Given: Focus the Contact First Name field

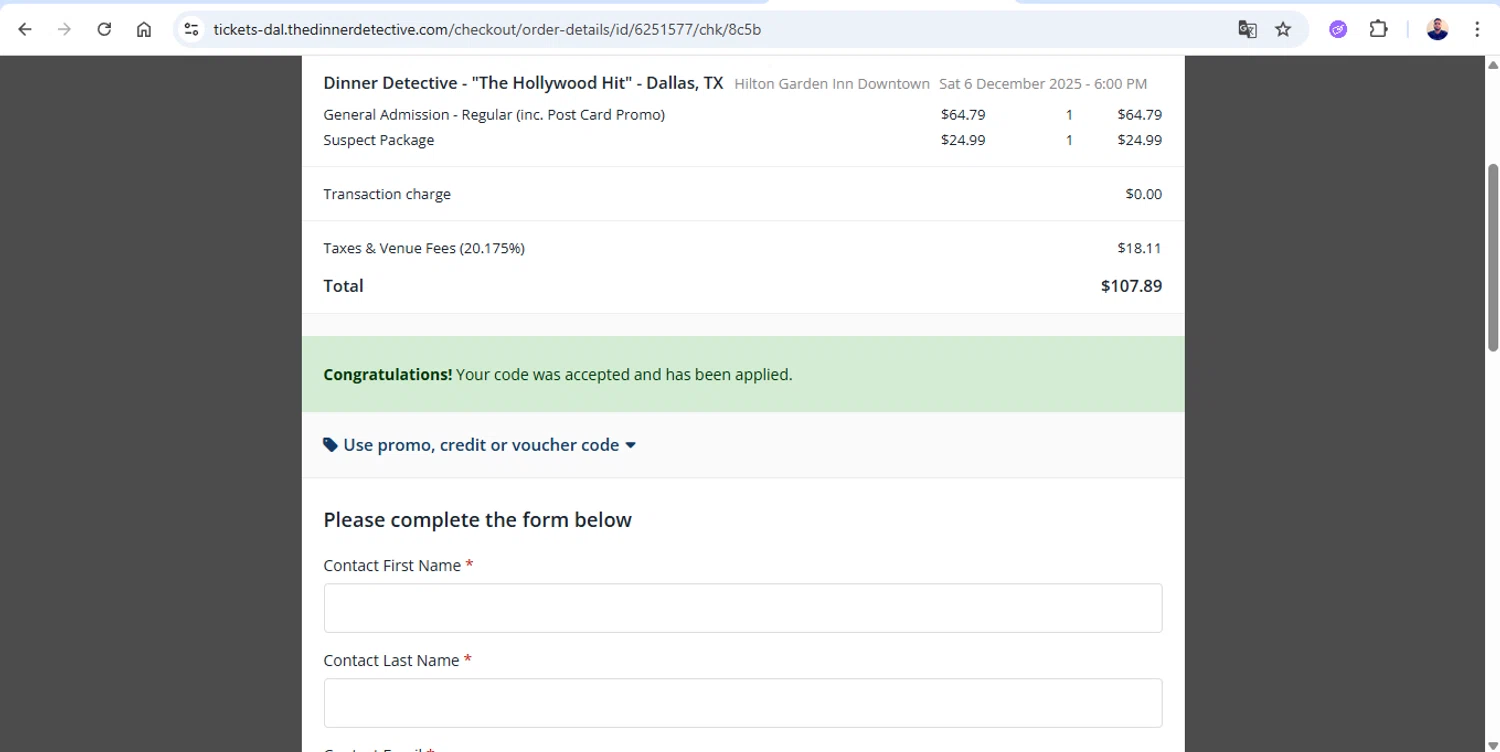Looking at the screenshot, I should [x=743, y=608].
